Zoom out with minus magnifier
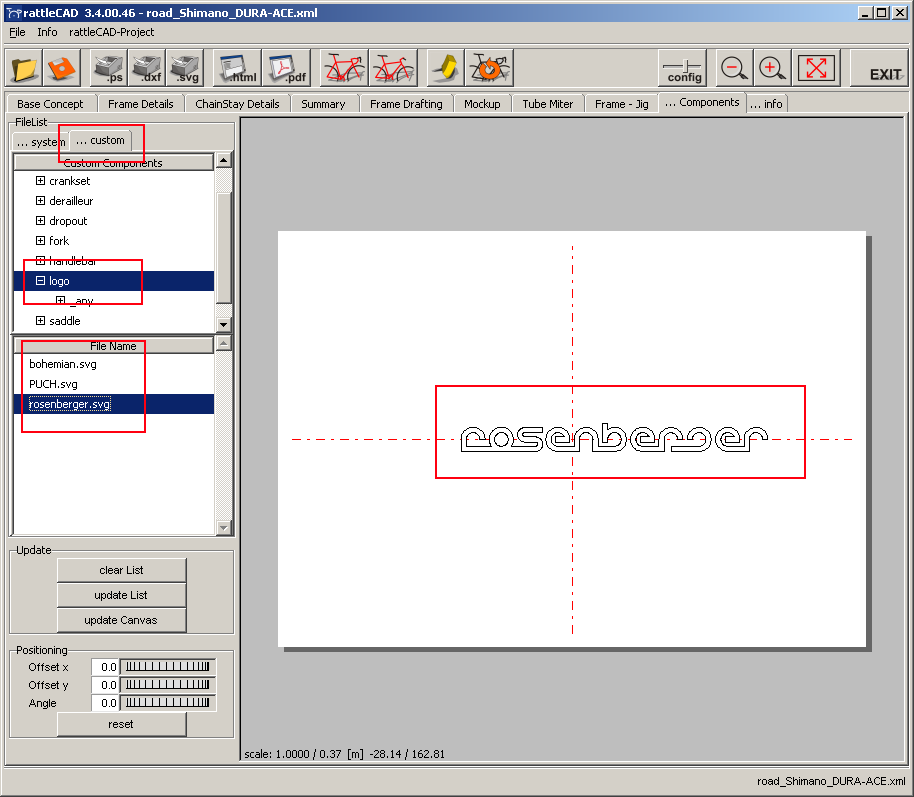 point(733,68)
